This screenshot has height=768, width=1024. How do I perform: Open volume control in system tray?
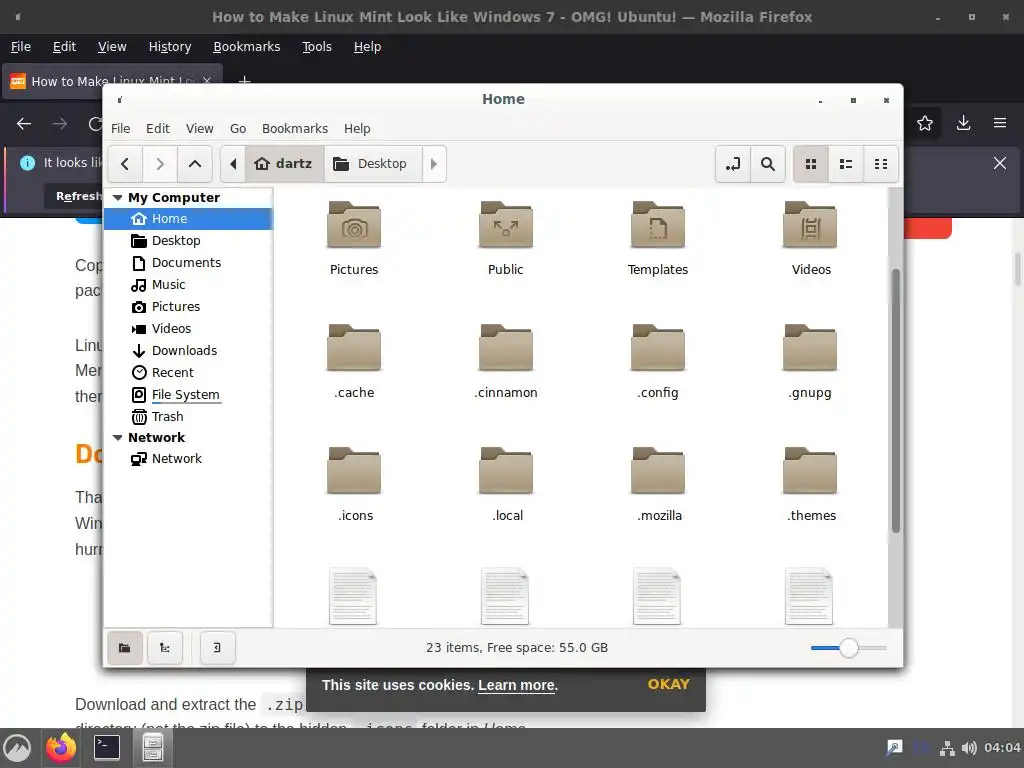[x=969, y=748]
